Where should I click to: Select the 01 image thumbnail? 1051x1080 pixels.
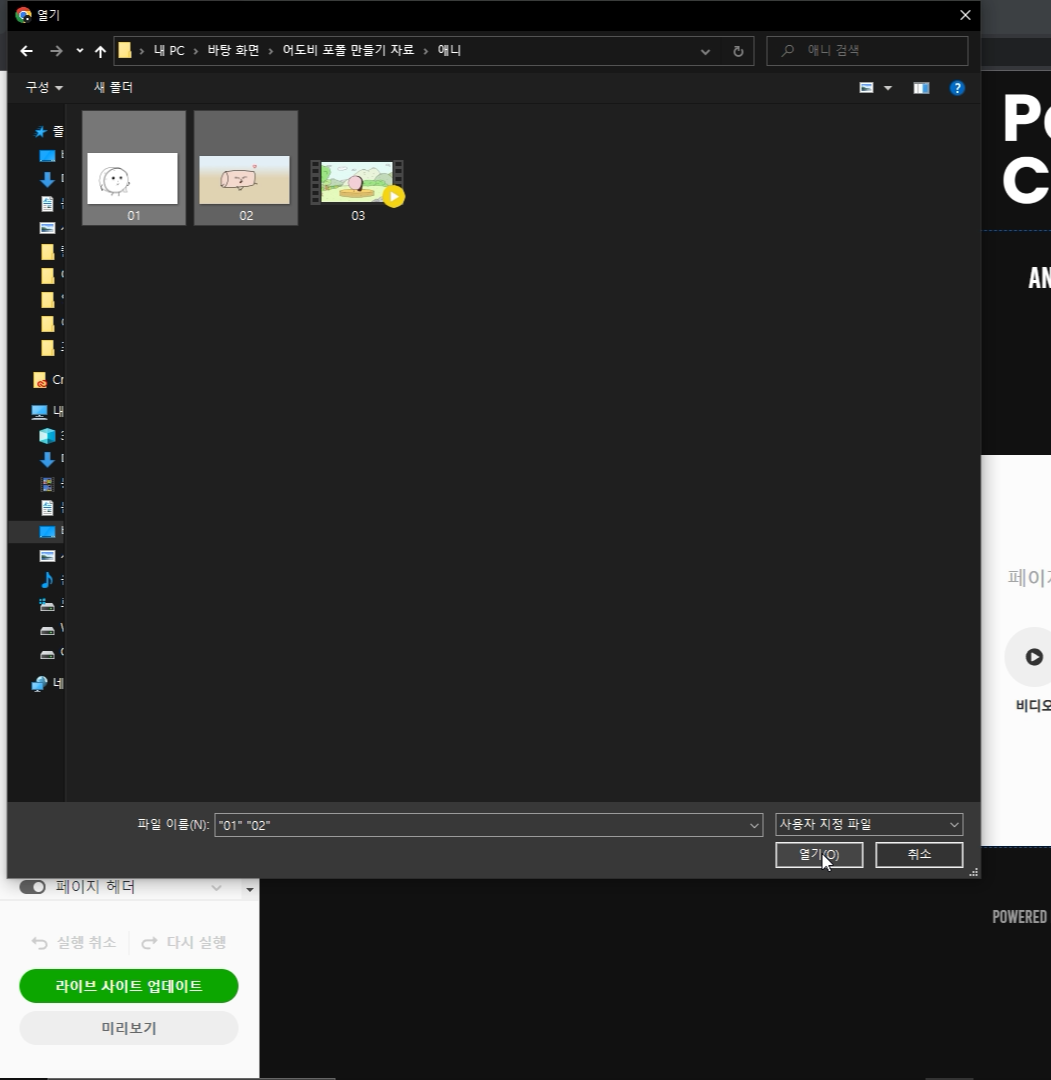(x=134, y=168)
